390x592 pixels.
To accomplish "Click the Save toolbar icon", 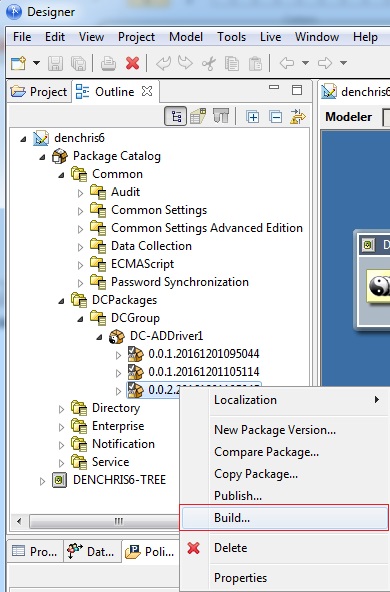I will [55, 63].
